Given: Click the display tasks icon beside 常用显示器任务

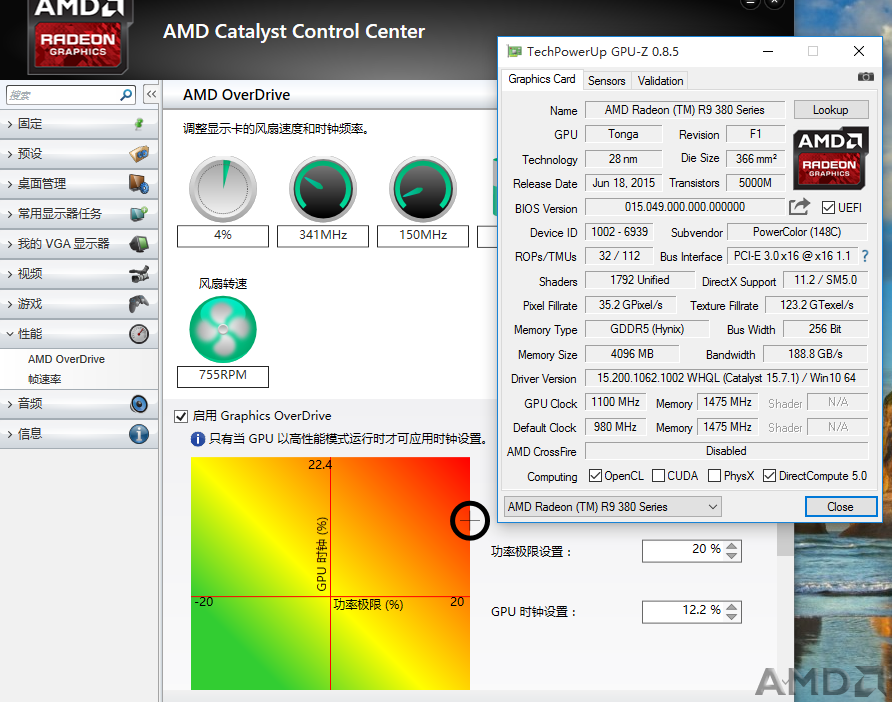Looking at the screenshot, I should pos(139,214).
